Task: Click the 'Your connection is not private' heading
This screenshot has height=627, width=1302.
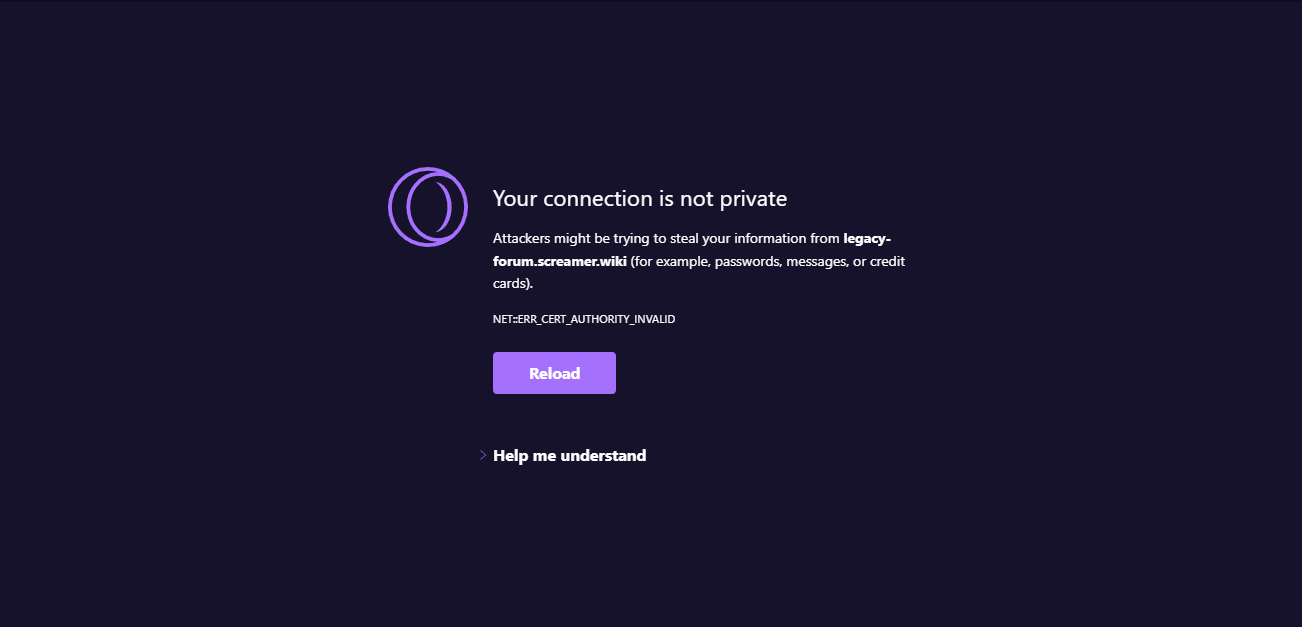Action: [x=640, y=198]
